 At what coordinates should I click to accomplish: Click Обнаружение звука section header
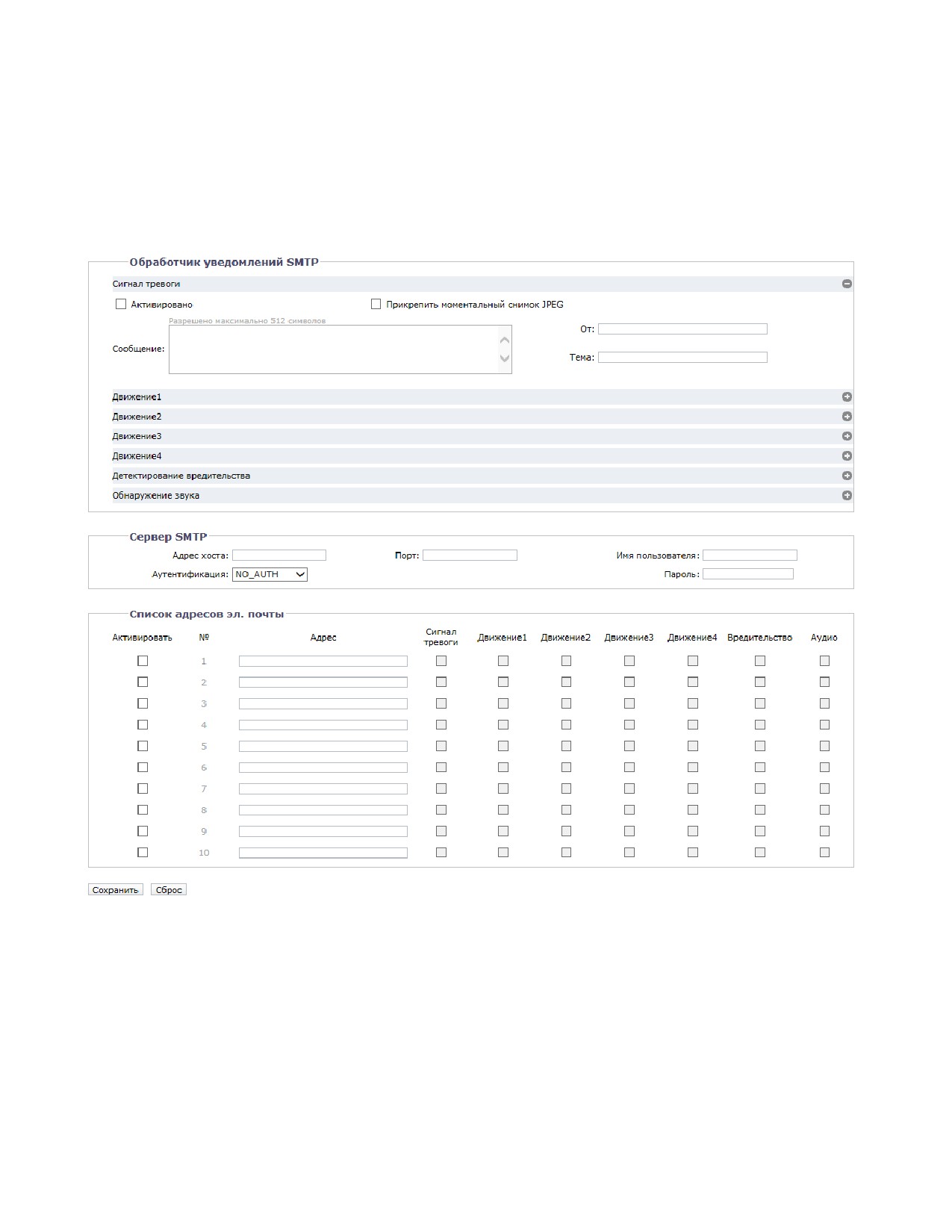[x=482, y=495]
